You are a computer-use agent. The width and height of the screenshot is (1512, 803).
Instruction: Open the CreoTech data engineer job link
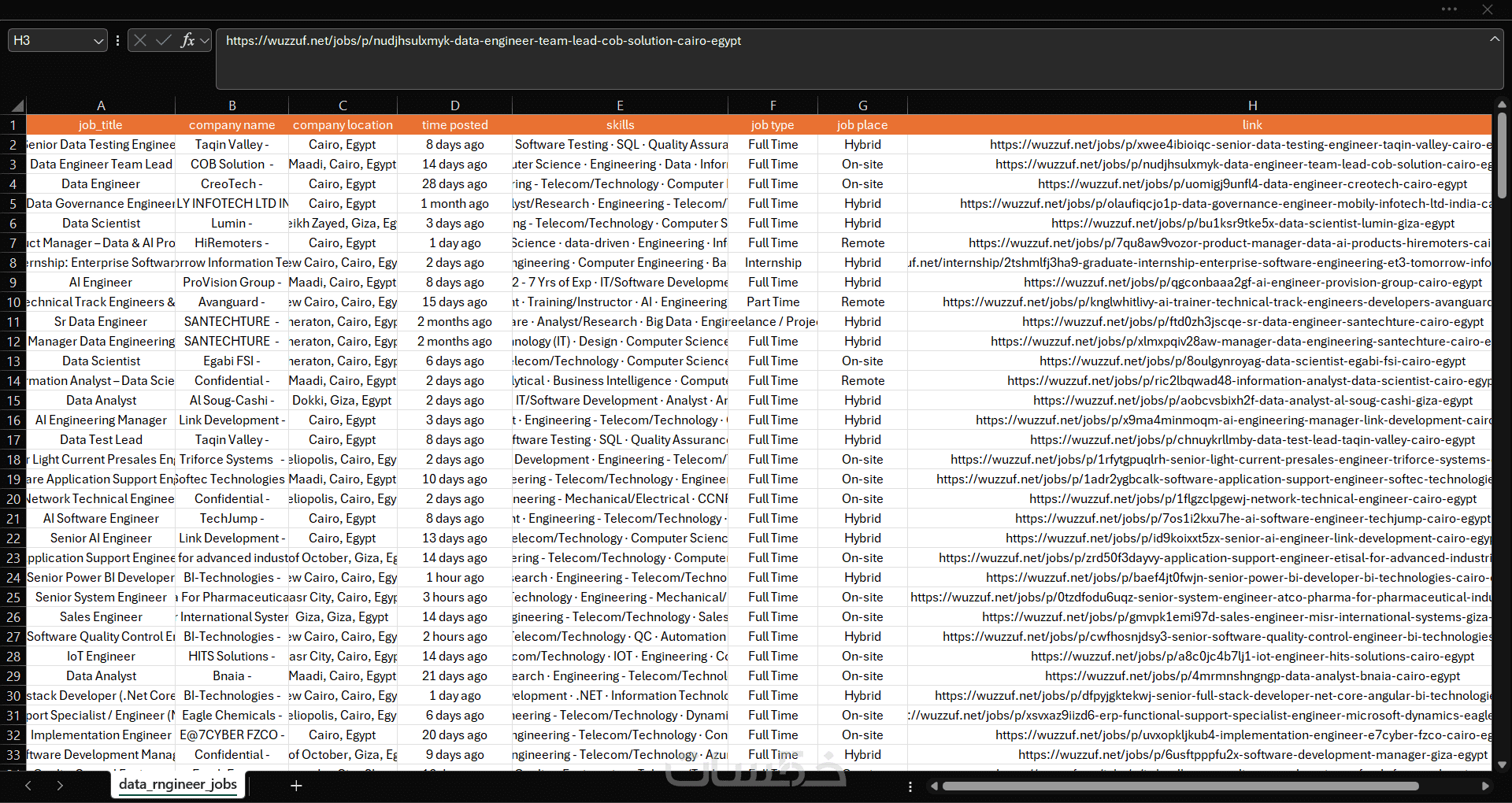tap(1252, 184)
